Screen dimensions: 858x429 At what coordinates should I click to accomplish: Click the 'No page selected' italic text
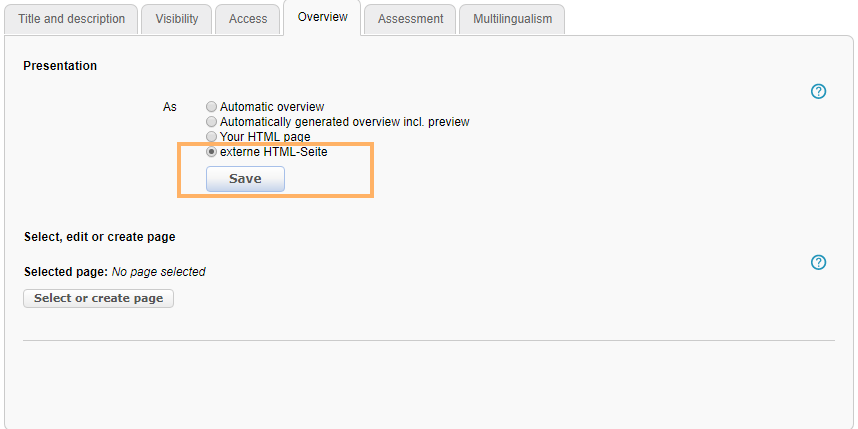tap(158, 272)
